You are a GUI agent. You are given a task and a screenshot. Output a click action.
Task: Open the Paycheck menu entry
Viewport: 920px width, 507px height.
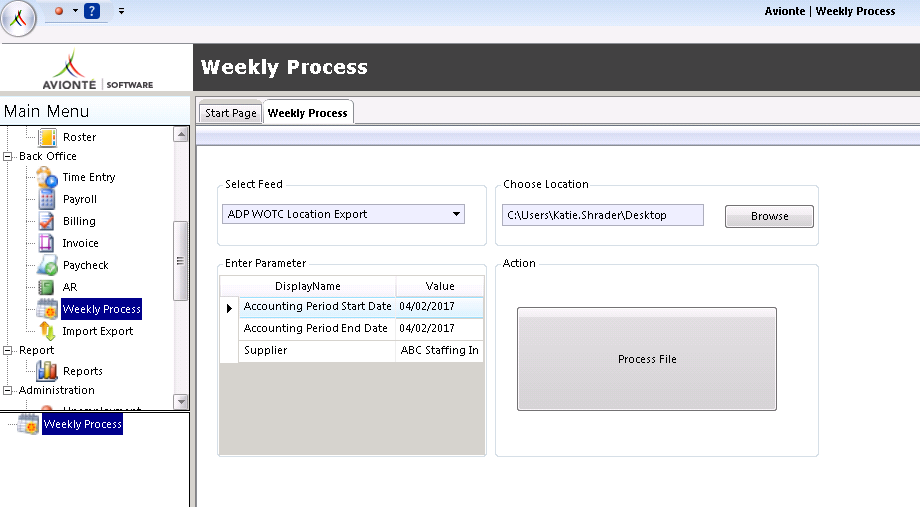86,265
